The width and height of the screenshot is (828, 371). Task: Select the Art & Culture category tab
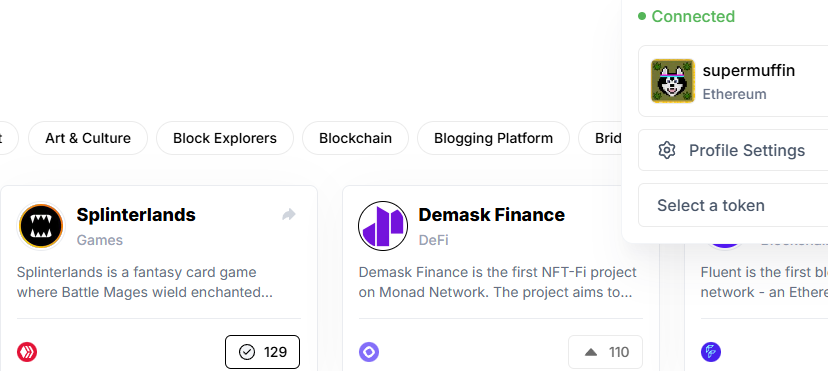[88, 138]
